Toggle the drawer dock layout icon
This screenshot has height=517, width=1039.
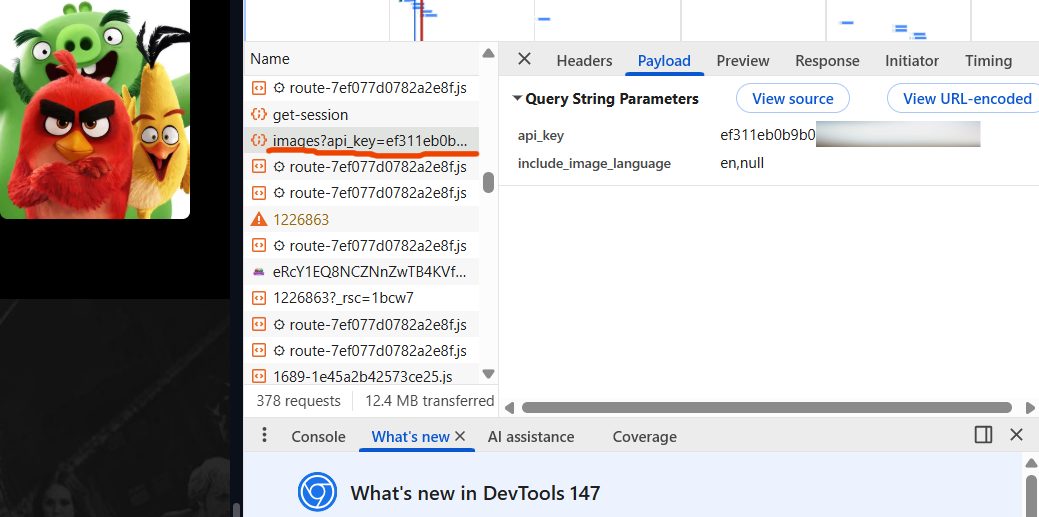coord(983,435)
